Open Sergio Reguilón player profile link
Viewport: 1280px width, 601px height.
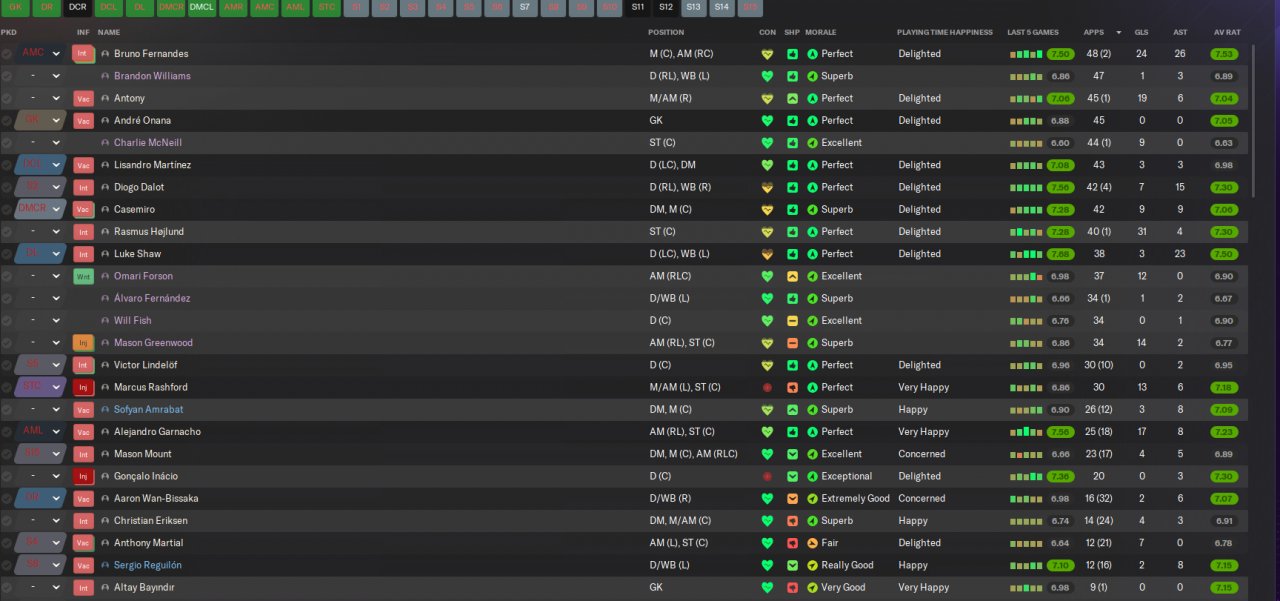point(148,565)
